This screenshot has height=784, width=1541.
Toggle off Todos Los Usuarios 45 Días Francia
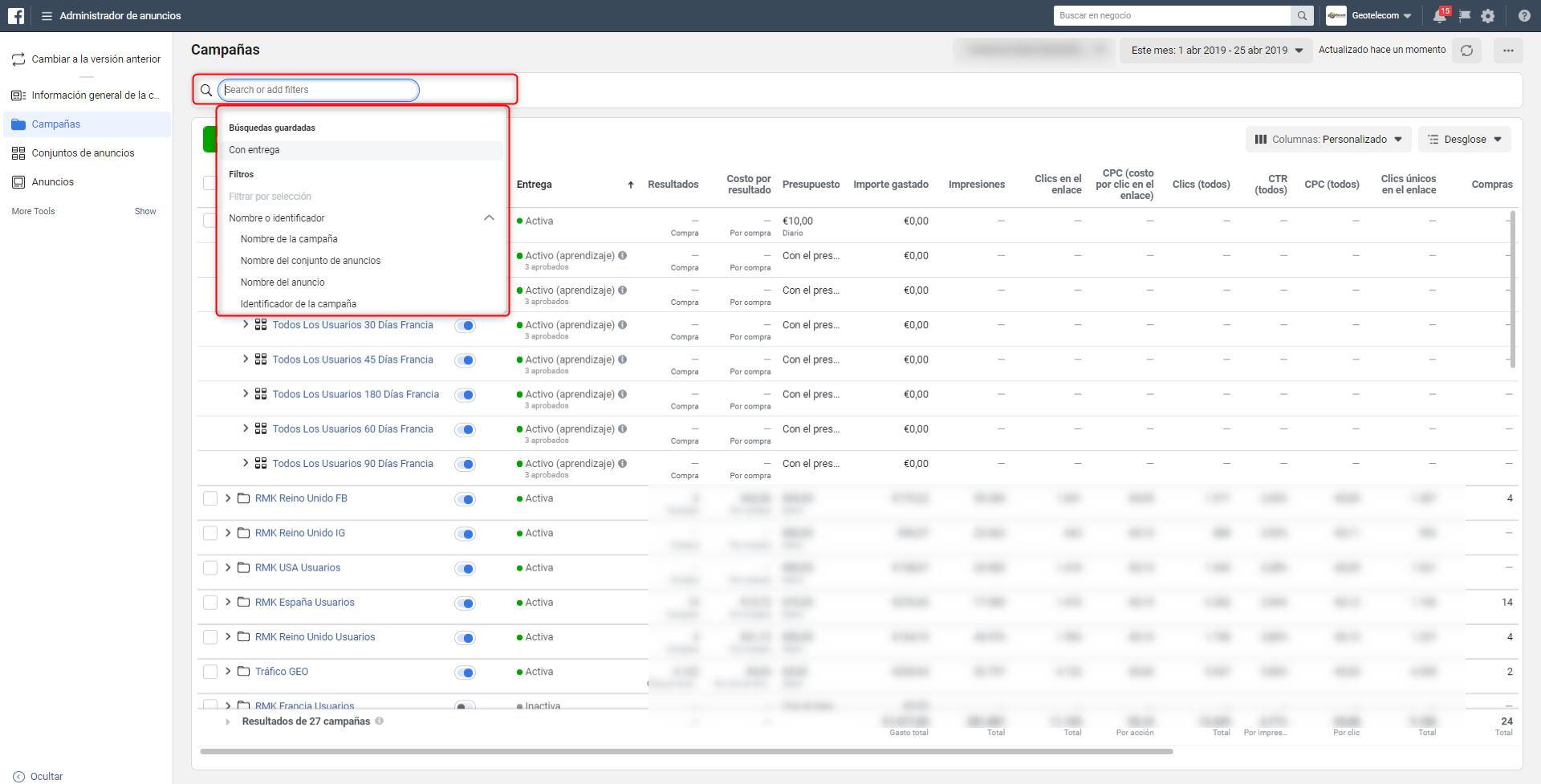[465, 360]
